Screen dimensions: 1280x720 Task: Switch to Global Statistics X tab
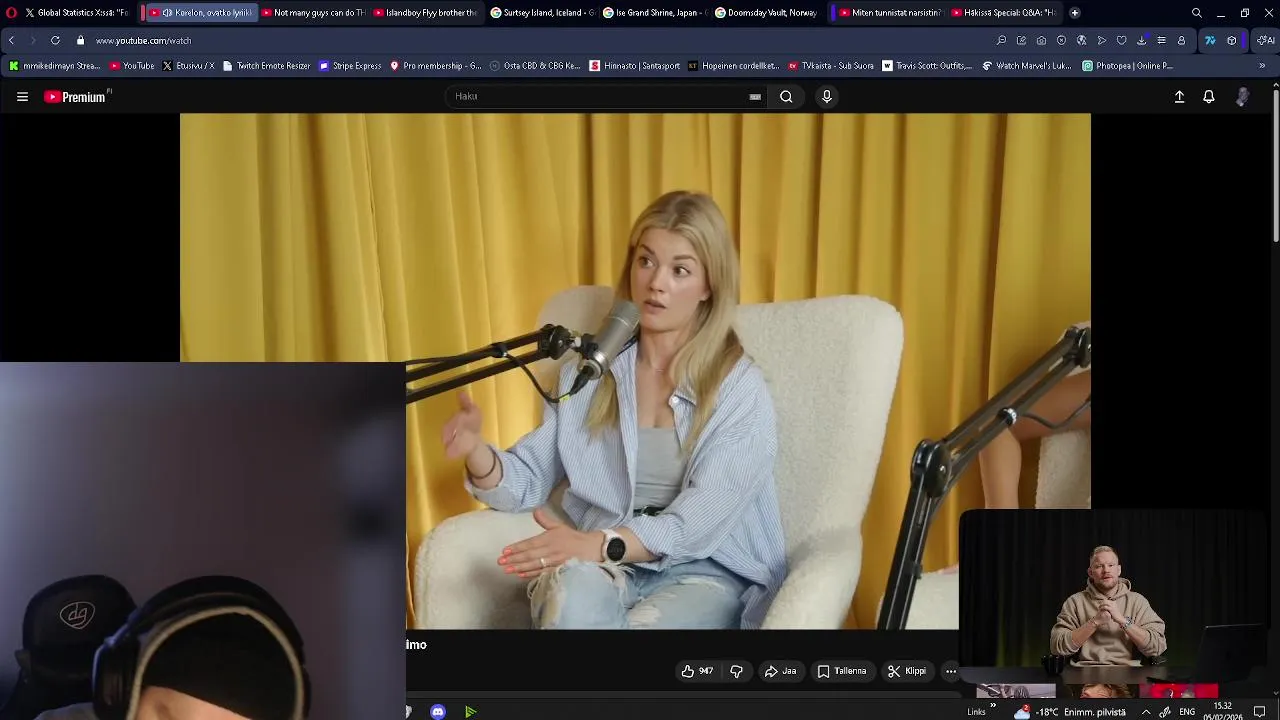coord(77,13)
